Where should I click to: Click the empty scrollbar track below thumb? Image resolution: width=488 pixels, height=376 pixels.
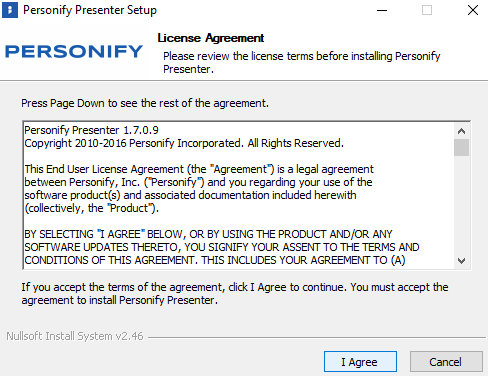tap(461, 205)
